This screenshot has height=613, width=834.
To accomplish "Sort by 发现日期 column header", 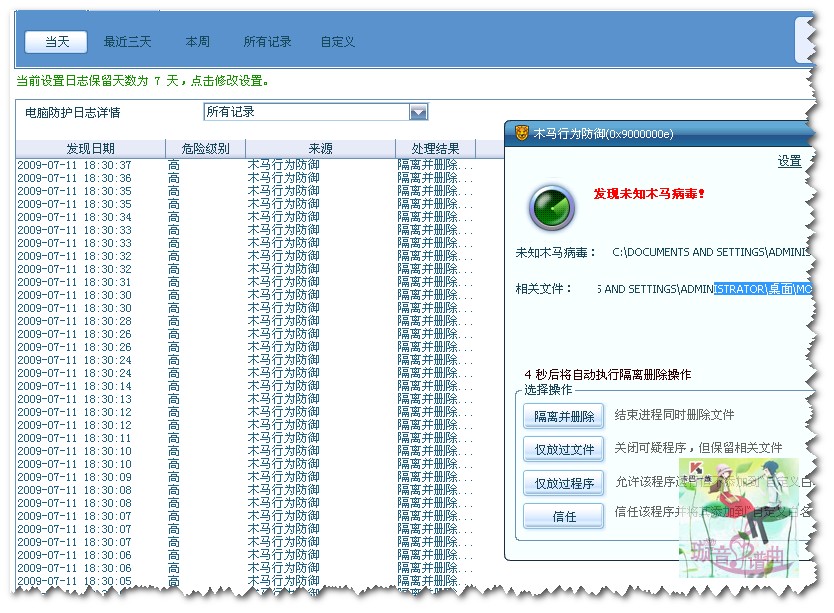I will 90,149.
